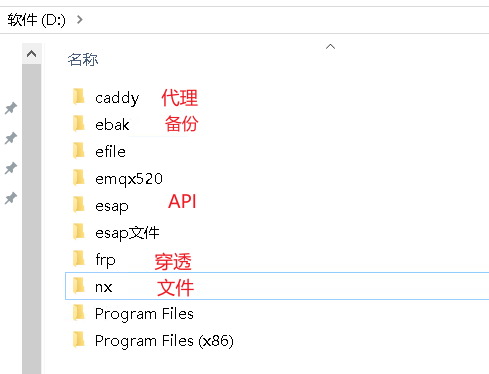Click the Program Files folder icon
The image size is (489, 374).
point(79,313)
